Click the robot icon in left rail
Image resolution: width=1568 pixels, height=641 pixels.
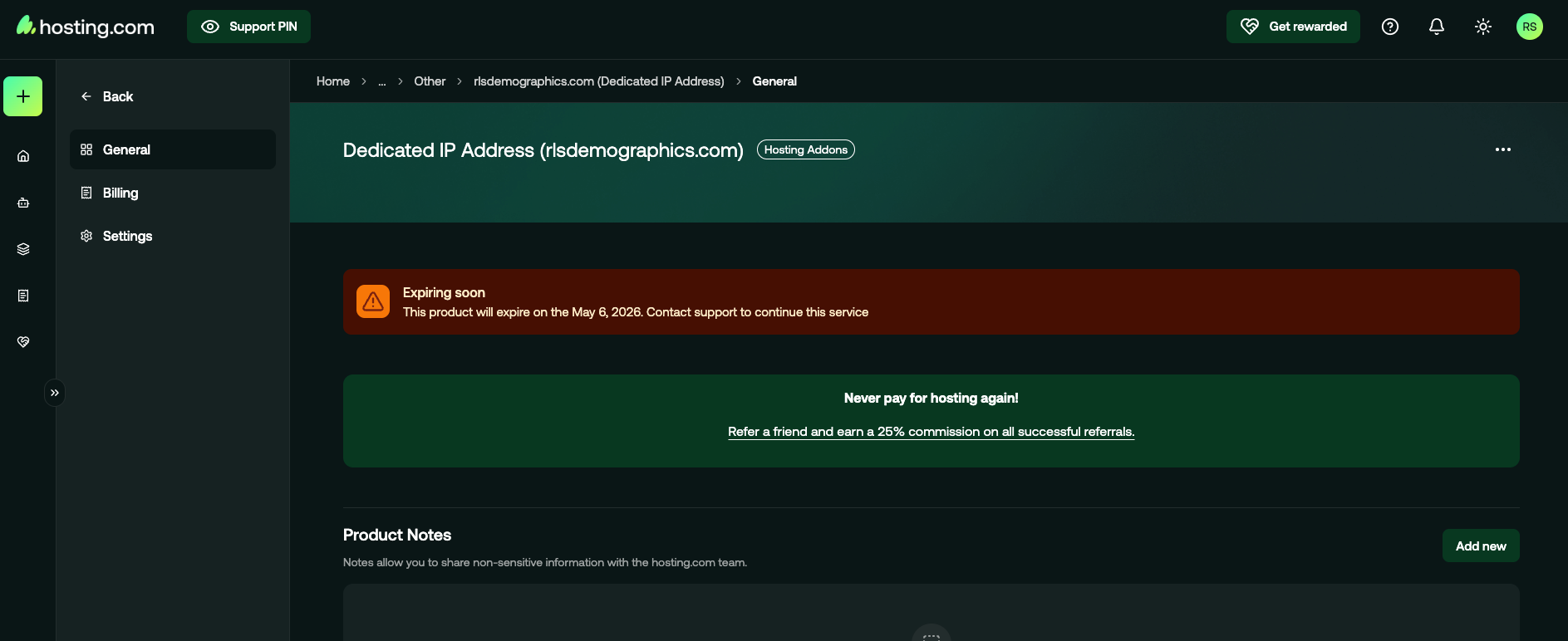(x=23, y=203)
